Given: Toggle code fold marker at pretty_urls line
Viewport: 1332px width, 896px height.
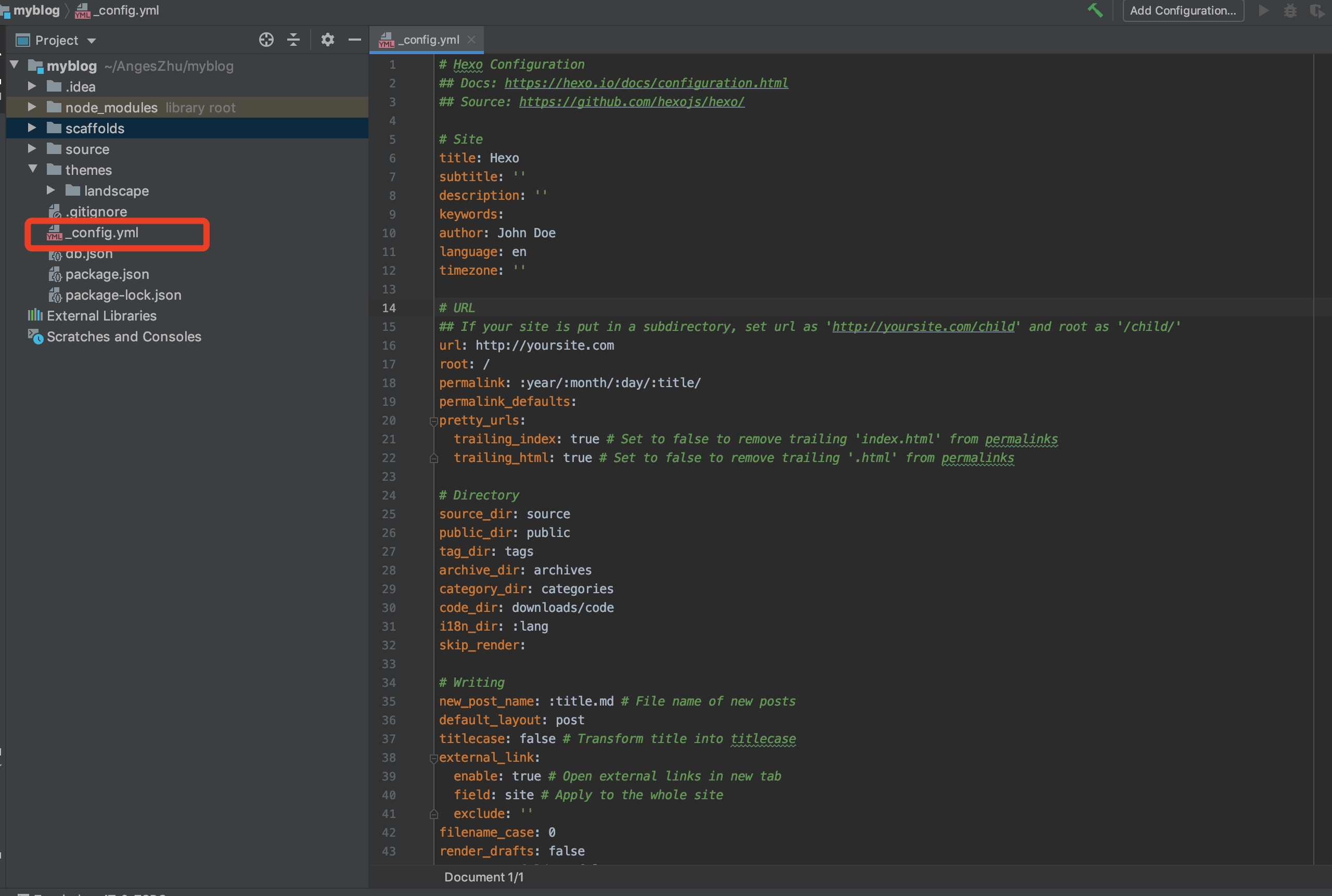Looking at the screenshot, I should pyautogui.click(x=433, y=421).
